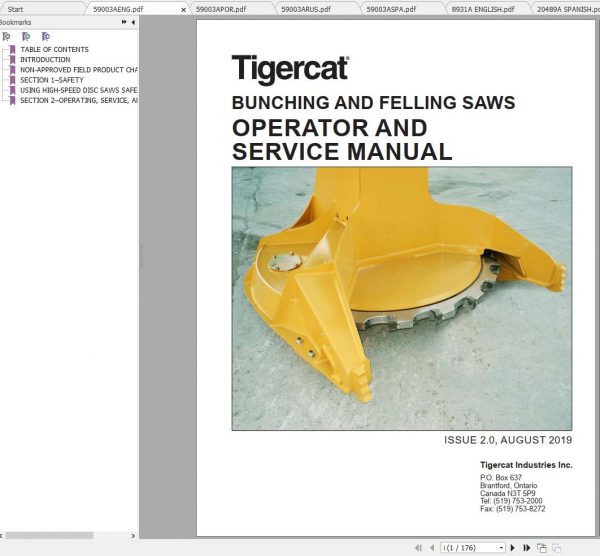The image size is (600, 556).
Task: Open the TABLE OF CONTENTS bookmark
Action: pos(54,49)
